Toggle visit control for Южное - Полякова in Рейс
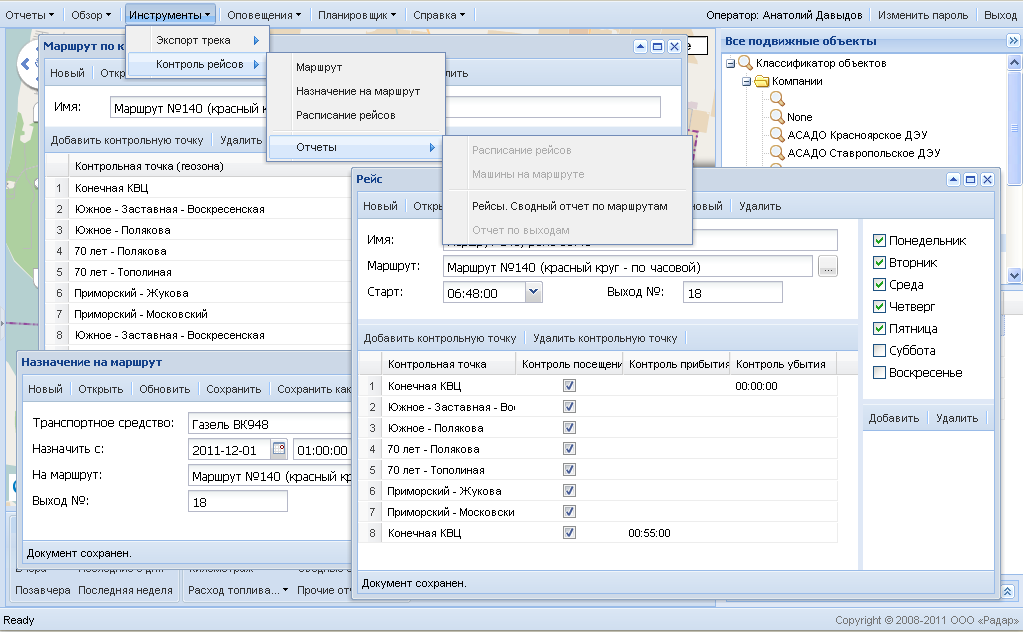 point(569,428)
